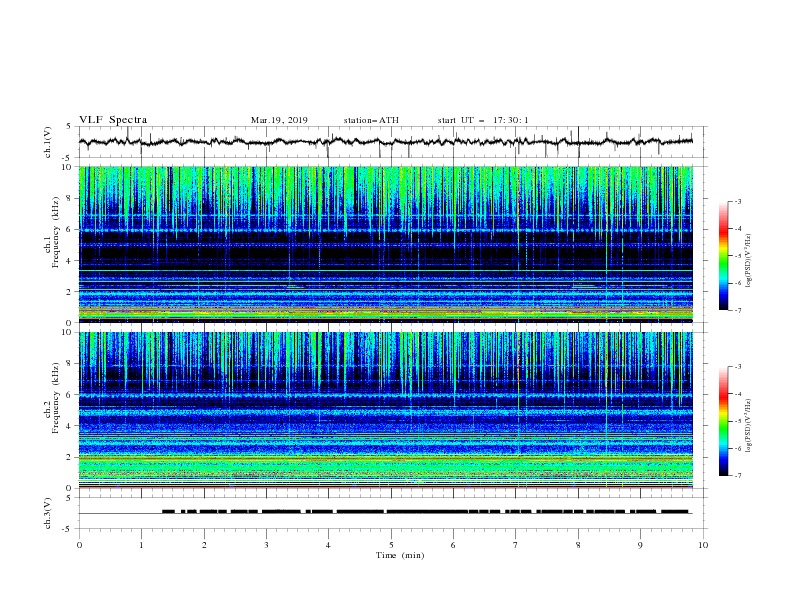Click time axis tick label "8"

coord(578,545)
